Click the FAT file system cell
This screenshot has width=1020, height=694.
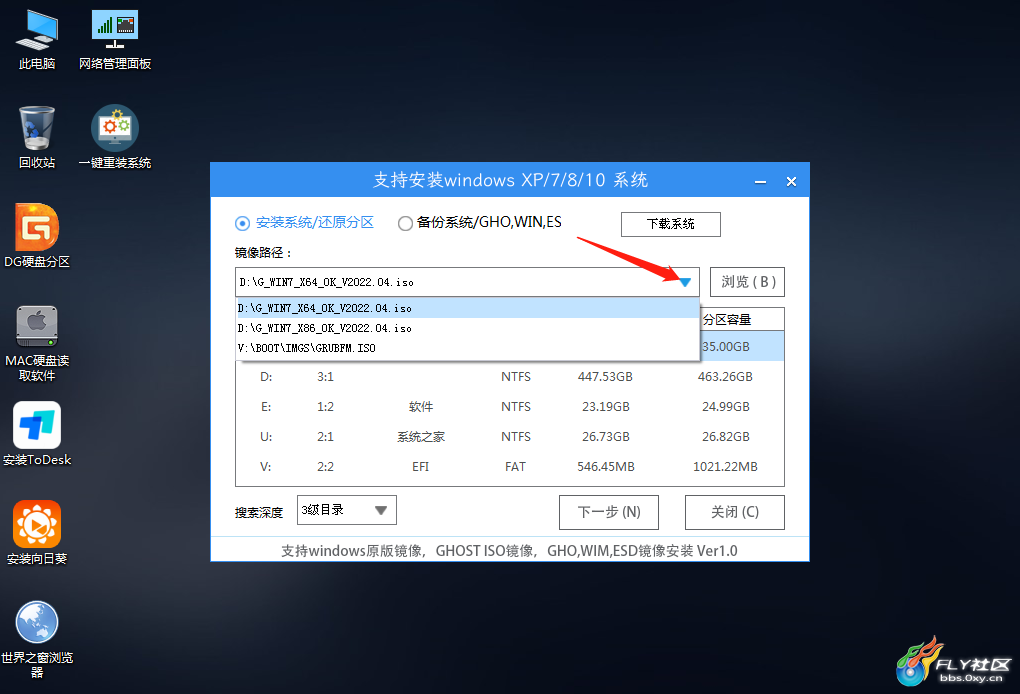[515, 466]
